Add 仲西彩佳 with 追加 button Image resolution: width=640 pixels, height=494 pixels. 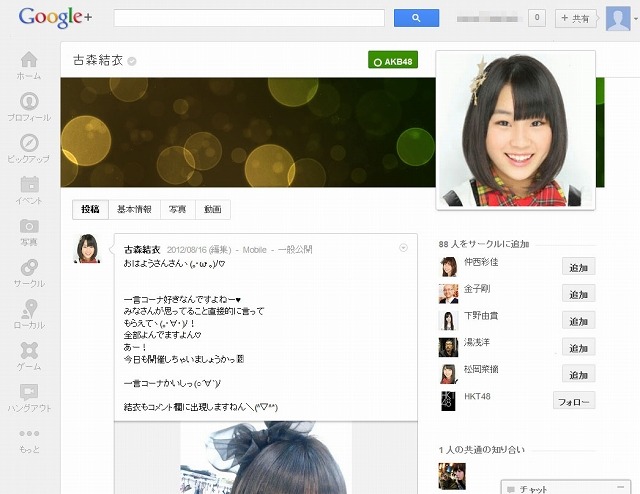578,267
